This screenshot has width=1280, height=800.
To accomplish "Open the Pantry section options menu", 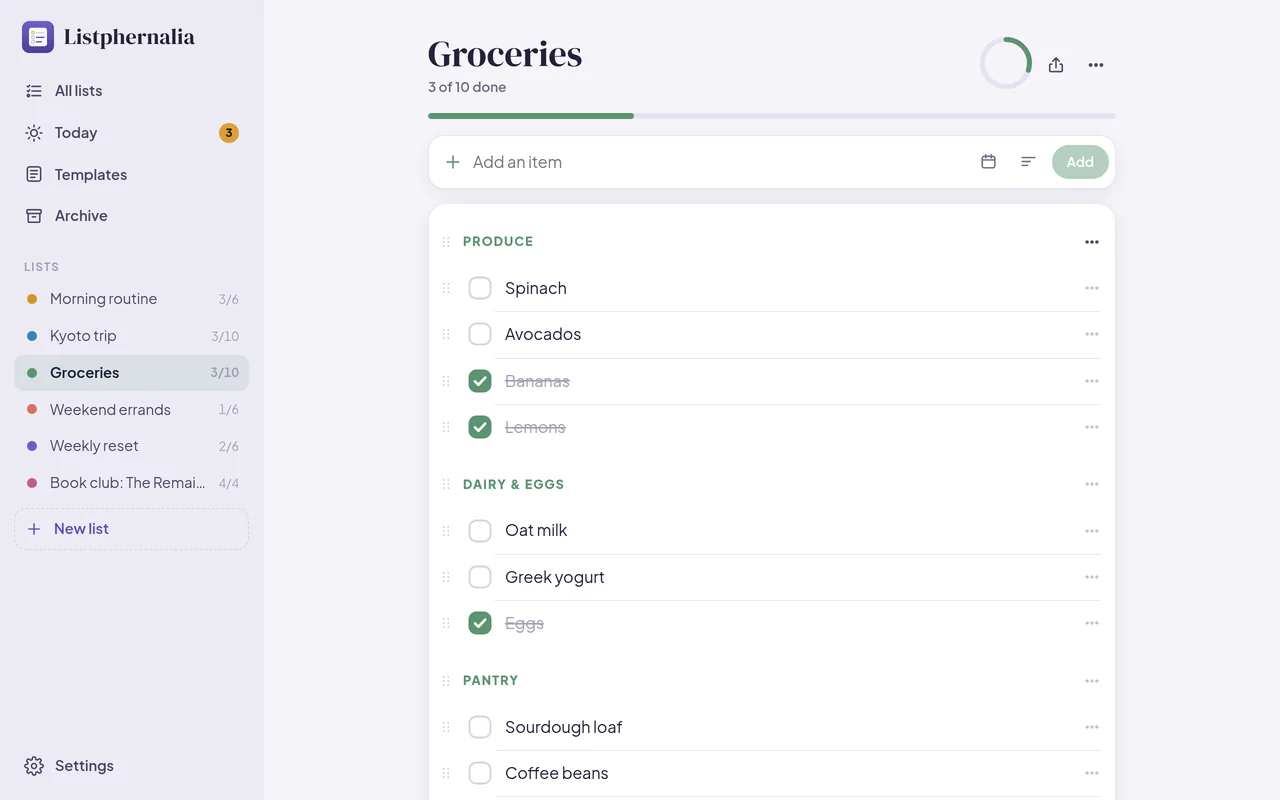I will pyautogui.click(x=1092, y=681).
